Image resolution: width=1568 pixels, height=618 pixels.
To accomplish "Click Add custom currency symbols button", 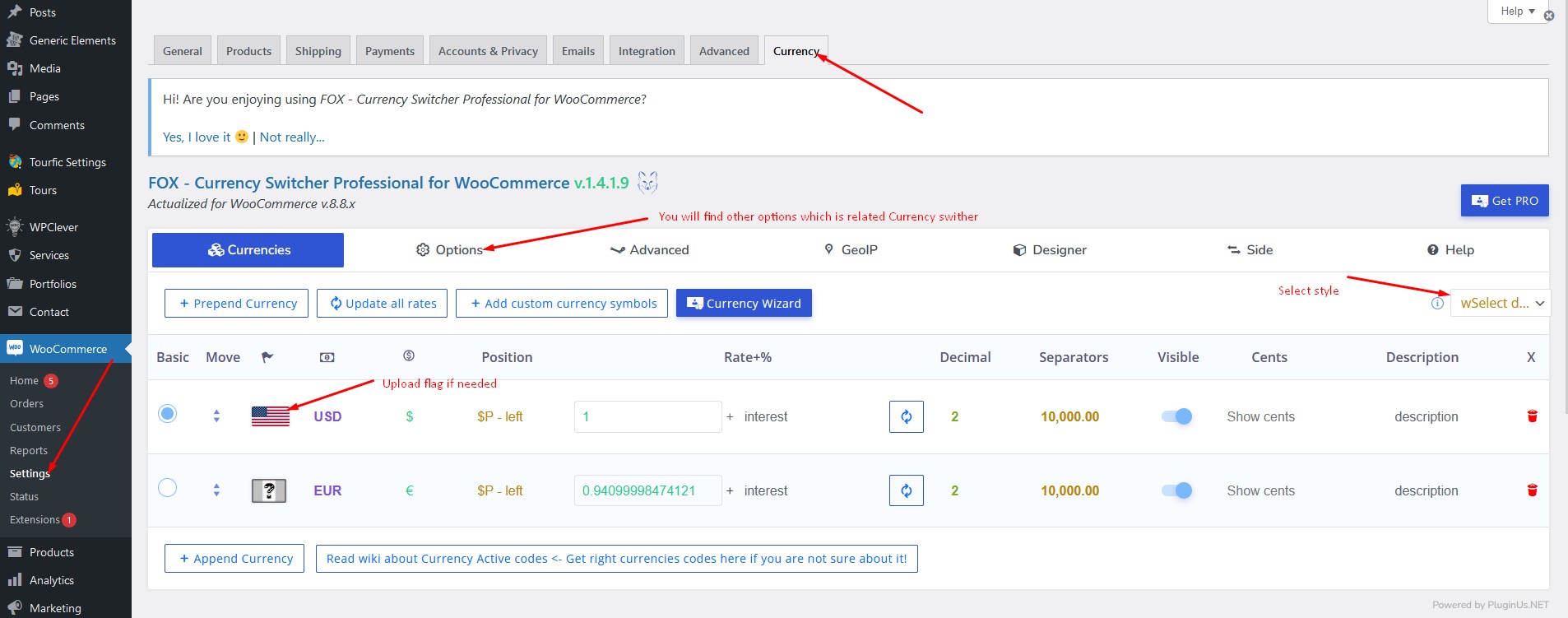I will click(562, 303).
